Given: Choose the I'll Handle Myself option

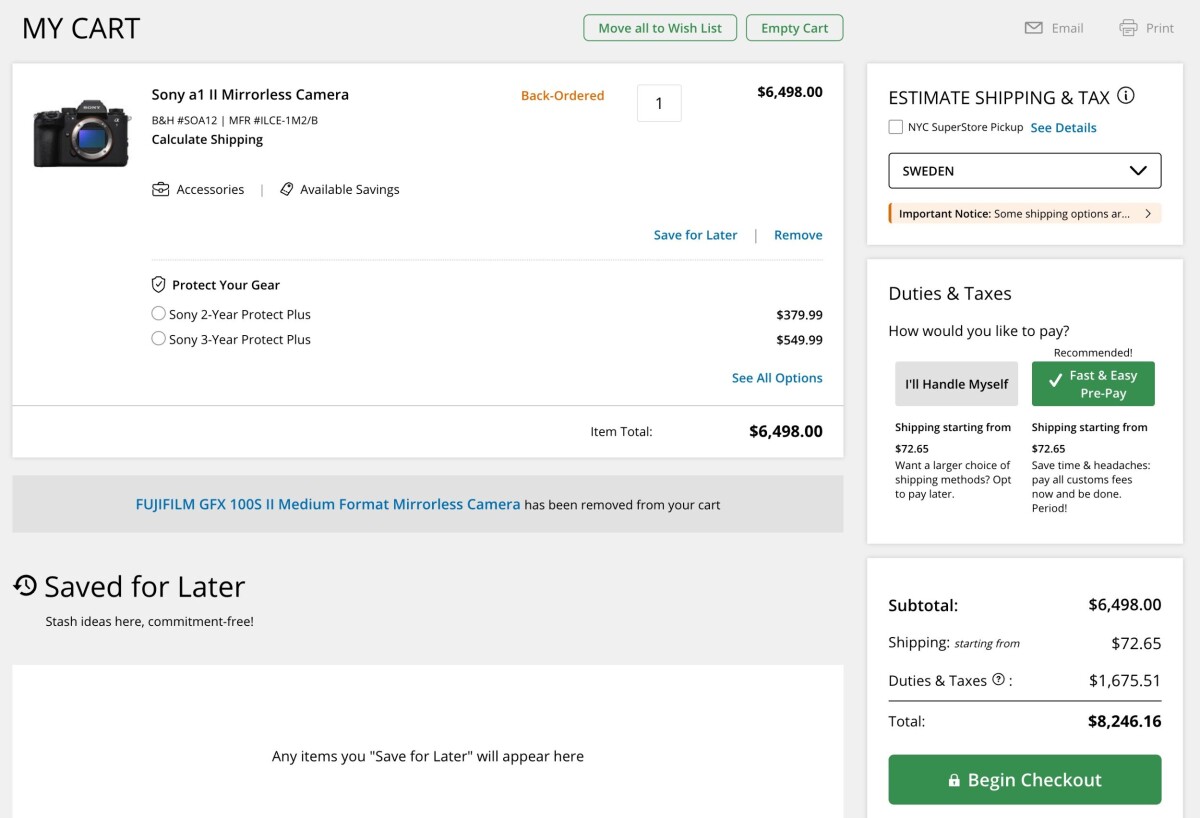Looking at the screenshot, I should (956, 384).
